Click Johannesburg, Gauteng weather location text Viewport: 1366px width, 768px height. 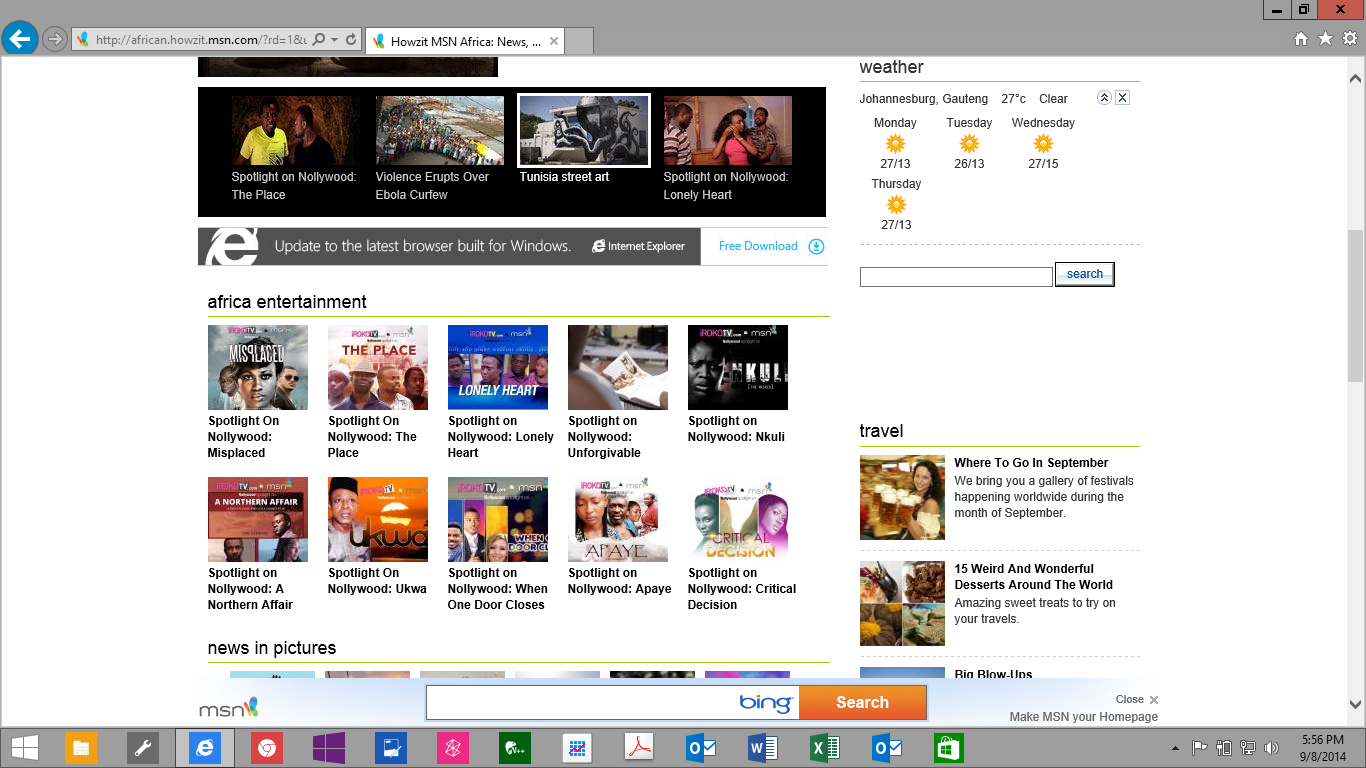pos(924,99)
